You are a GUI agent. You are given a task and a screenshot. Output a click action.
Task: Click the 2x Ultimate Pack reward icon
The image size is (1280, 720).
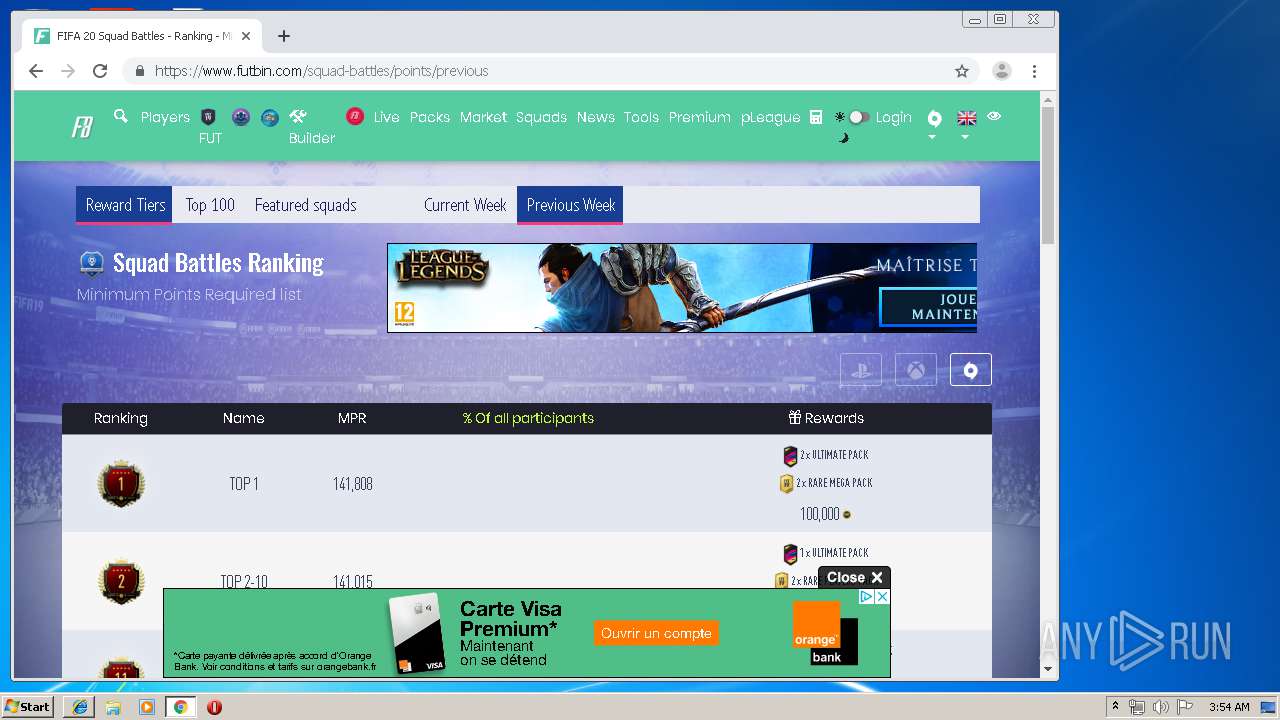coord(790,456)
